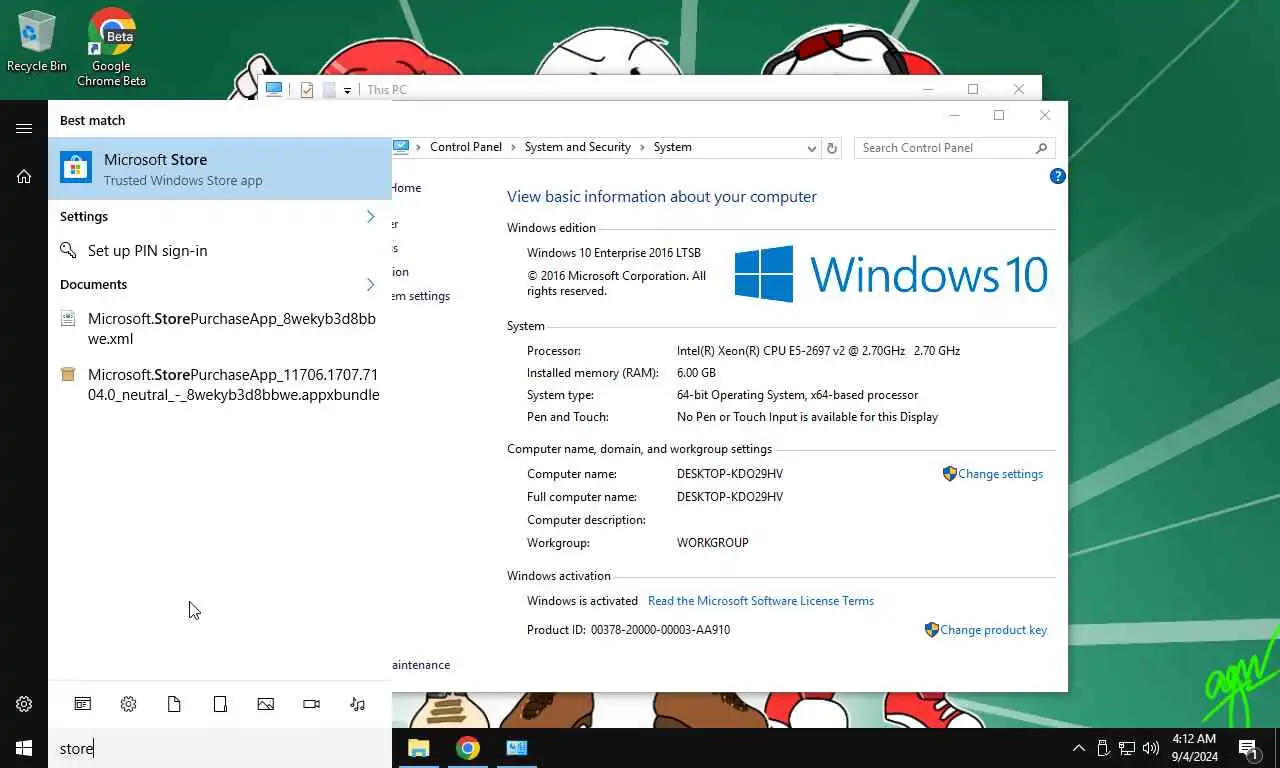Open the Action Center notifications icon
Viewport: 1280px width, 768px height.
click(x=1248, y=748)
